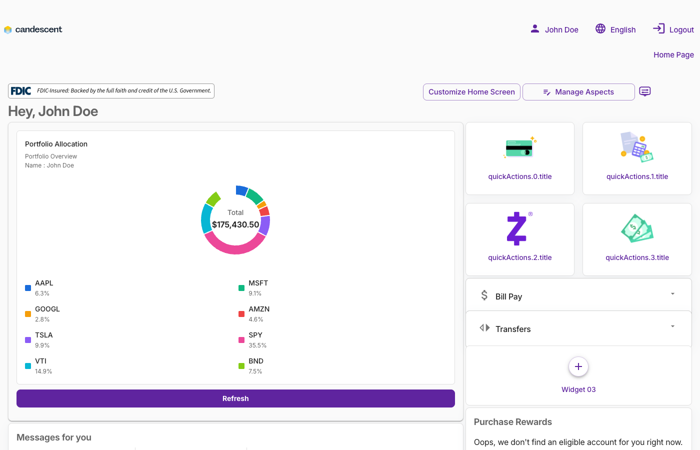Select the SPY pink legend swatch

[242, 340]
